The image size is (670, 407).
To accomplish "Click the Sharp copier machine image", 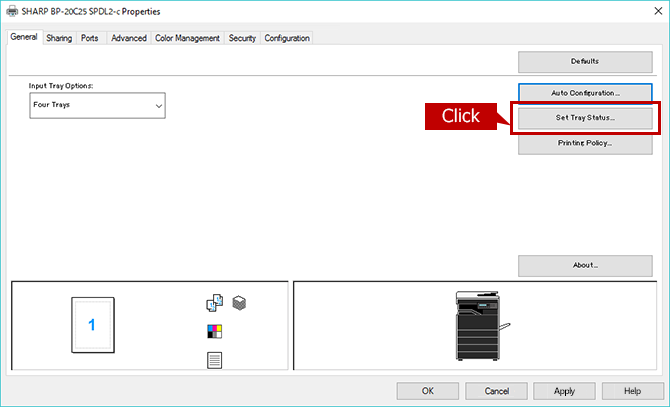I will click(x=482, y=326).
